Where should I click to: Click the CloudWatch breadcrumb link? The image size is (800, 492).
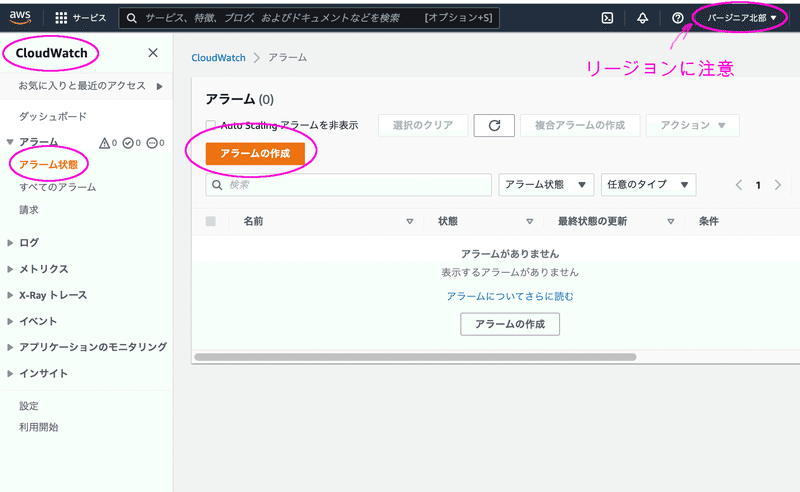(218, 58)
